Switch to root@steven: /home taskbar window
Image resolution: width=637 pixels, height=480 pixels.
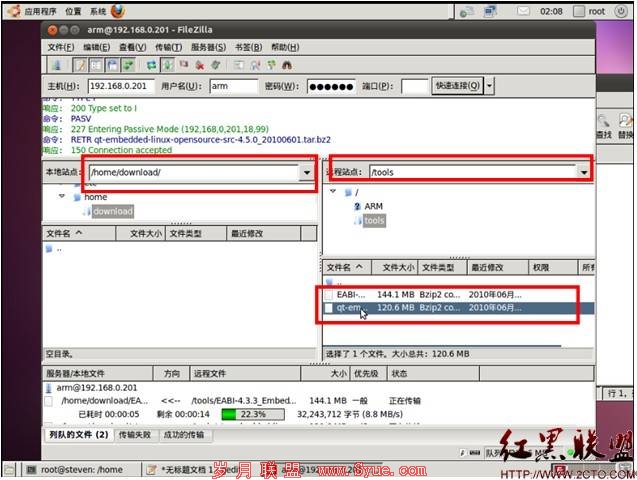click(79, 470)
